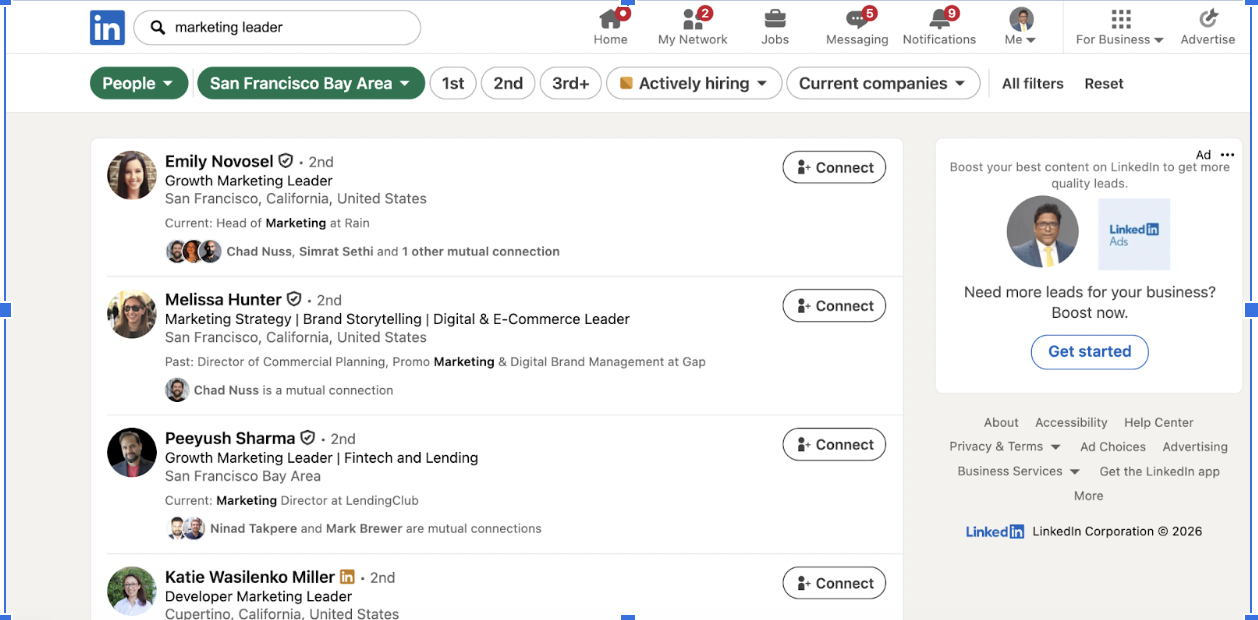Screen dimensions: 1258x620
Task: Open the Notifications bell icon
Action: (x=939, y=19)
